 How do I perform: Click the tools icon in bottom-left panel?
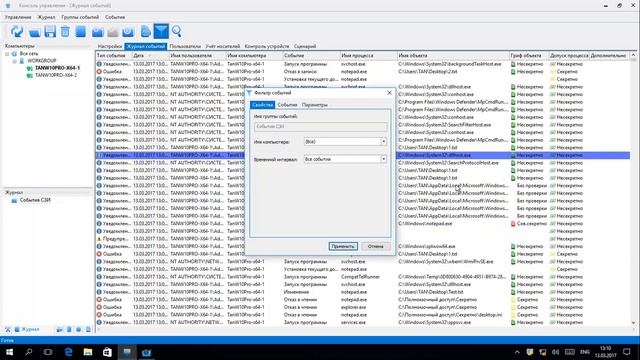coord(7,329)
